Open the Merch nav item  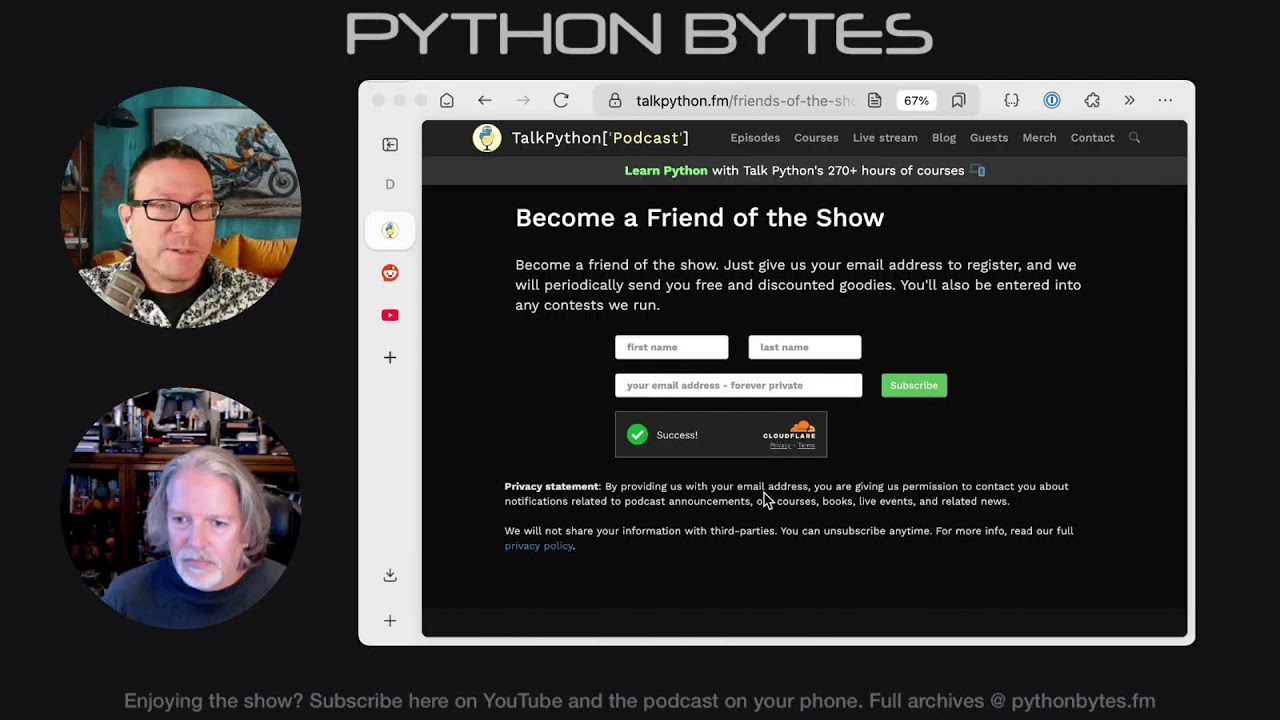(1039, 138)
